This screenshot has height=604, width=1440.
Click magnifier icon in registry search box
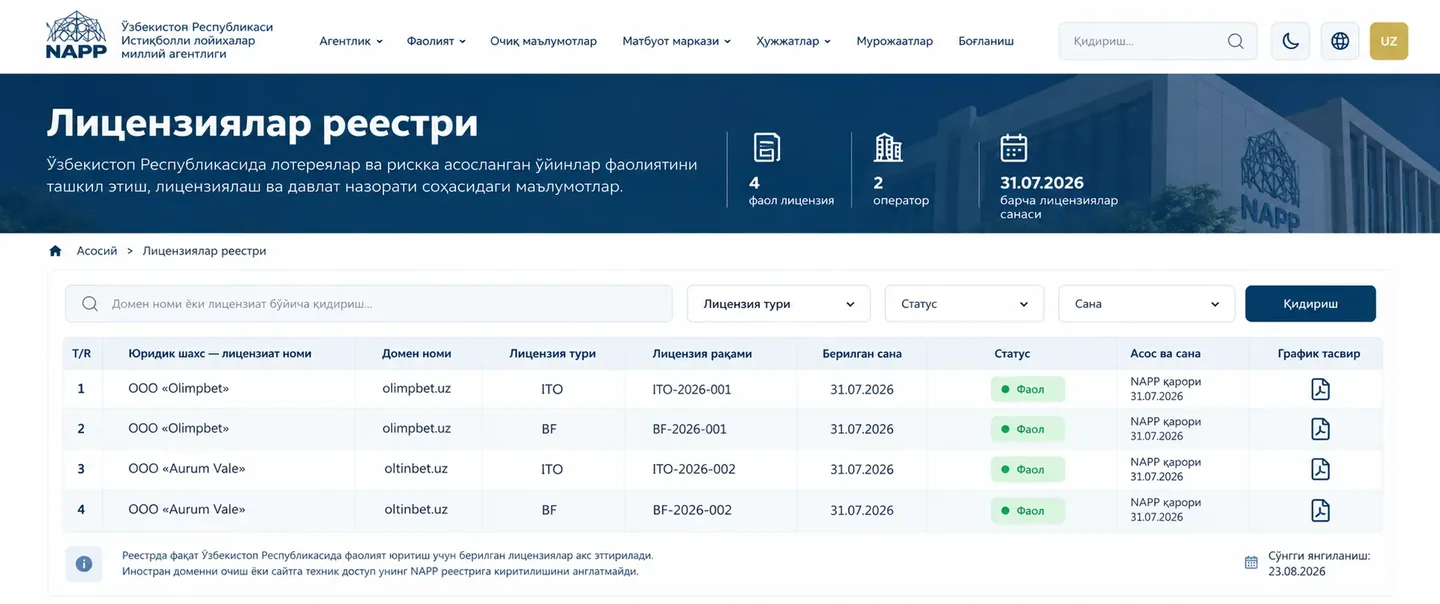(x=90, y=304)
